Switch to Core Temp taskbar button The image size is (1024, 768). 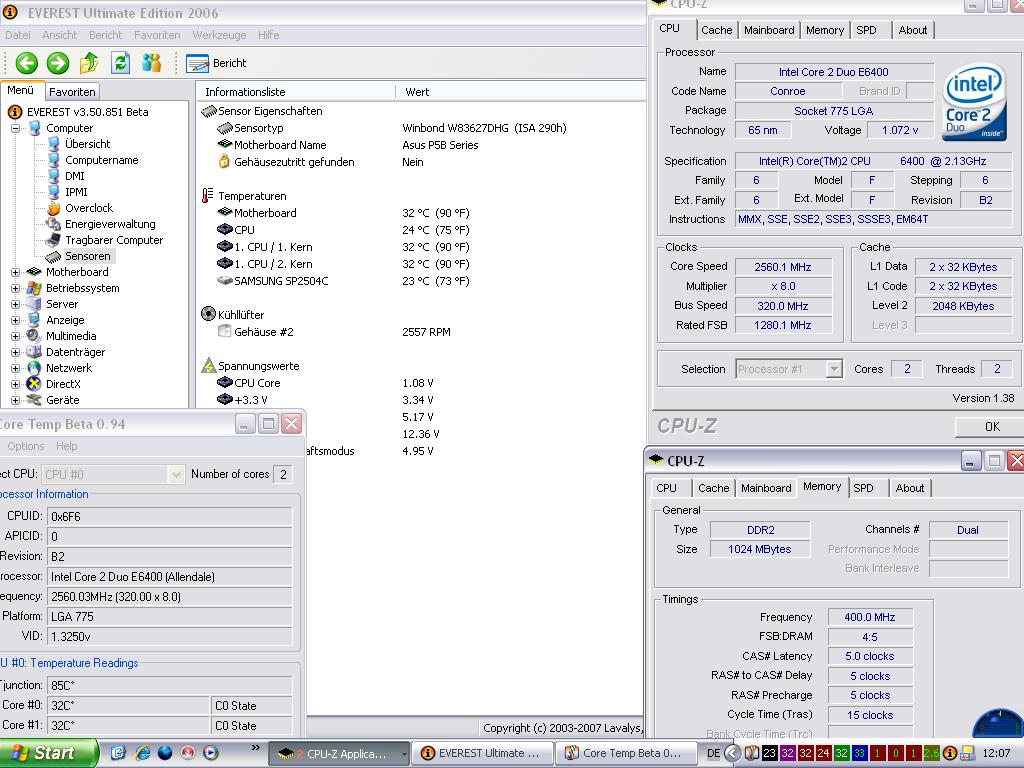pos(624,754)
